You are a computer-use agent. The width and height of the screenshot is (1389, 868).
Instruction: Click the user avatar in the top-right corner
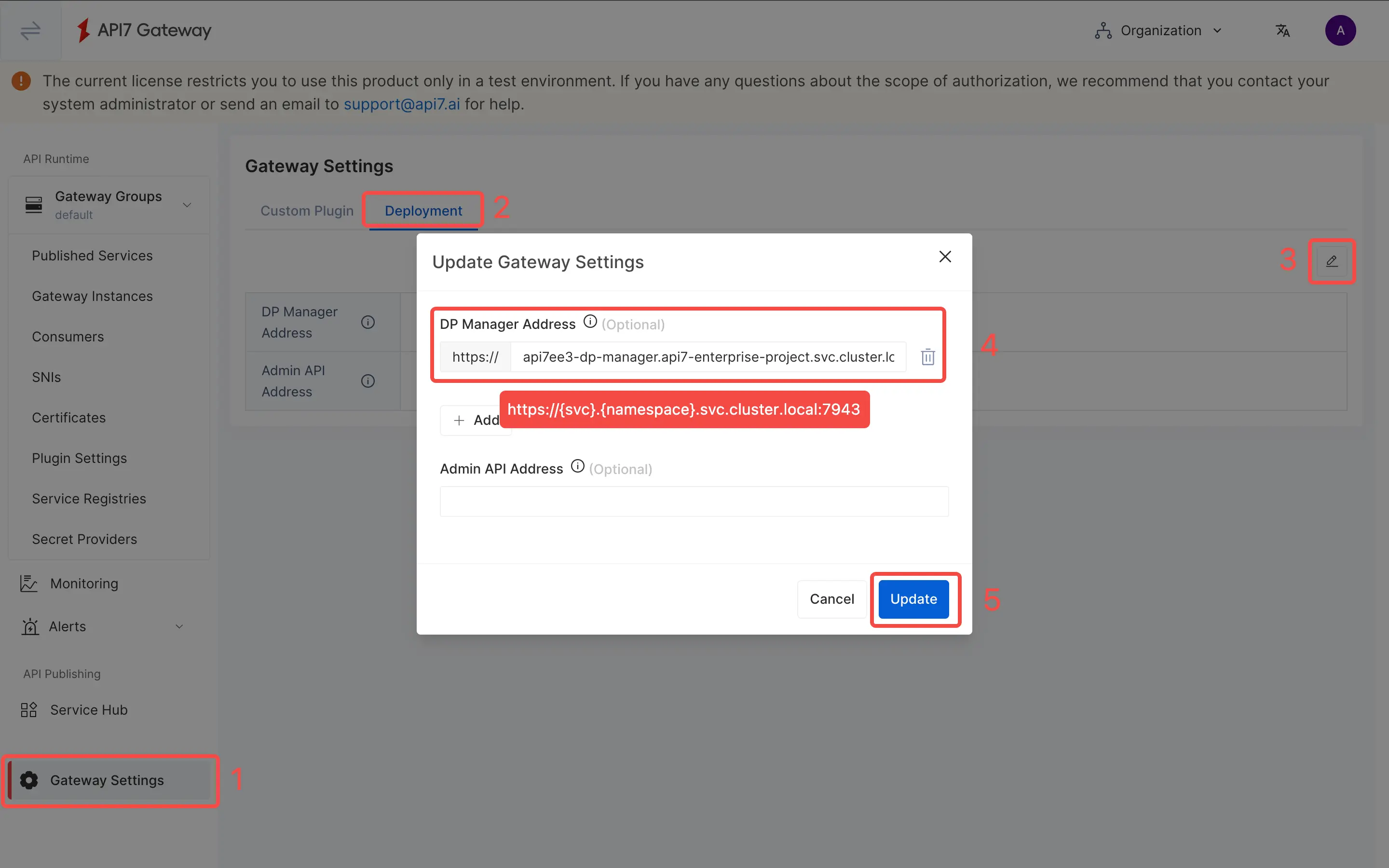1341,30
